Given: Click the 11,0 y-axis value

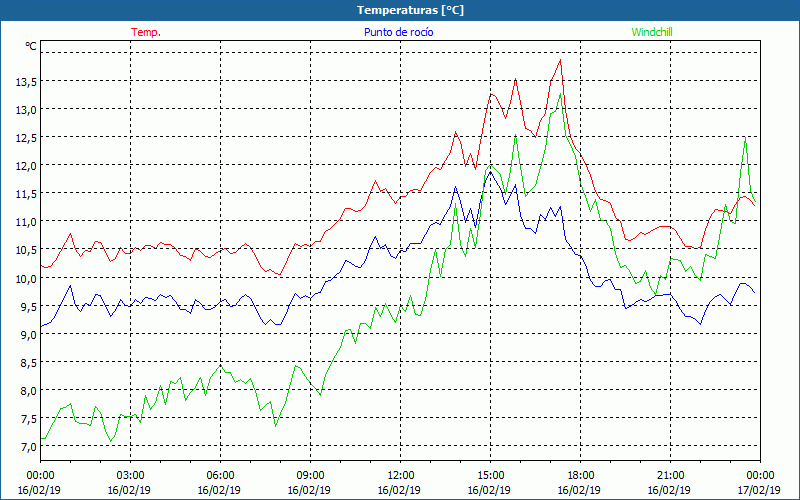Looking at the screenshot, I should click(x=26, y=222).
